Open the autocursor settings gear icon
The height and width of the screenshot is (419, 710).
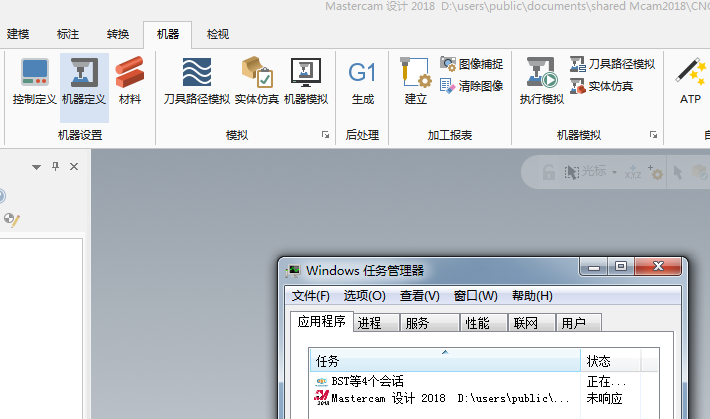point(655,172)
